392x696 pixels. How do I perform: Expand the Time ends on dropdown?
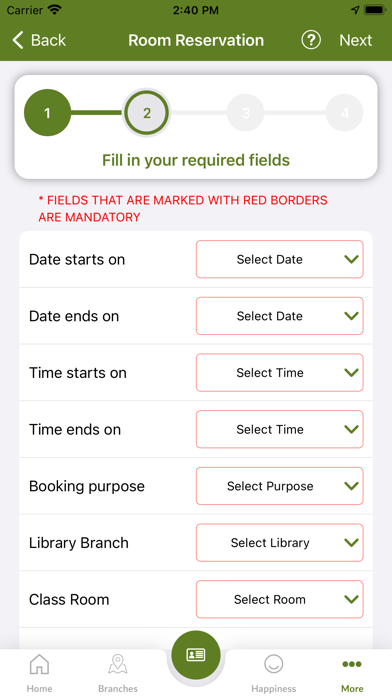[x=280, y=429]
